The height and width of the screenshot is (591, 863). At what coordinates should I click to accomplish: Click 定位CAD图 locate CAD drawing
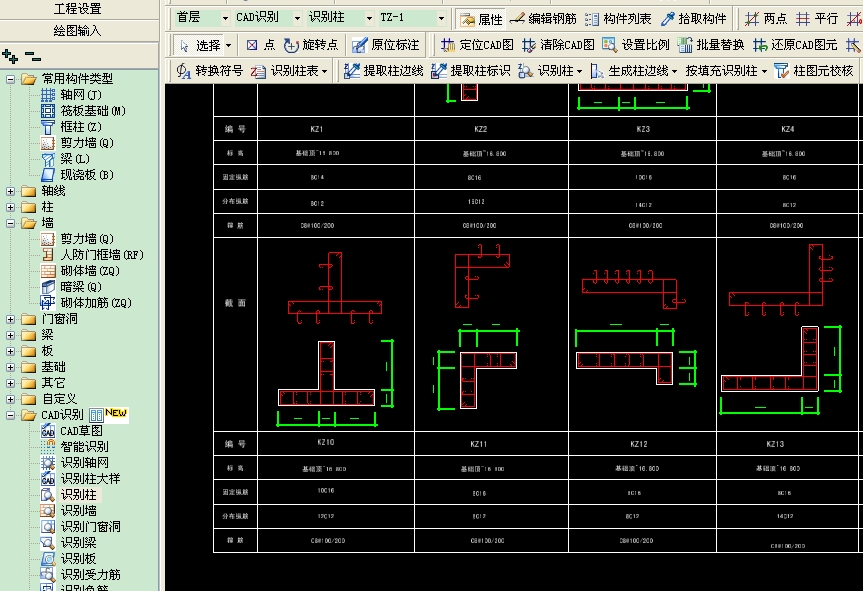coord(477,45)
